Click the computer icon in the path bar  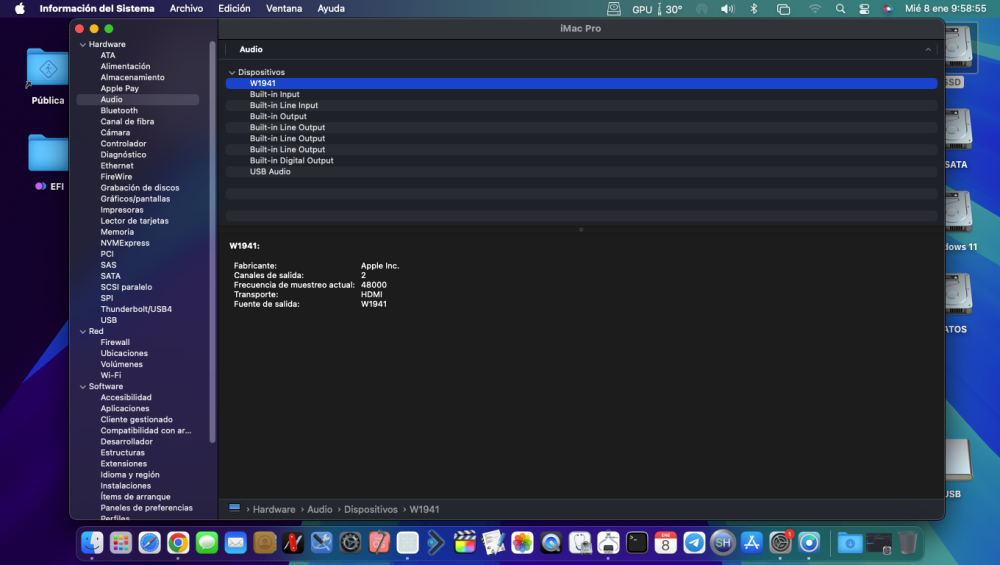[234, 508]
